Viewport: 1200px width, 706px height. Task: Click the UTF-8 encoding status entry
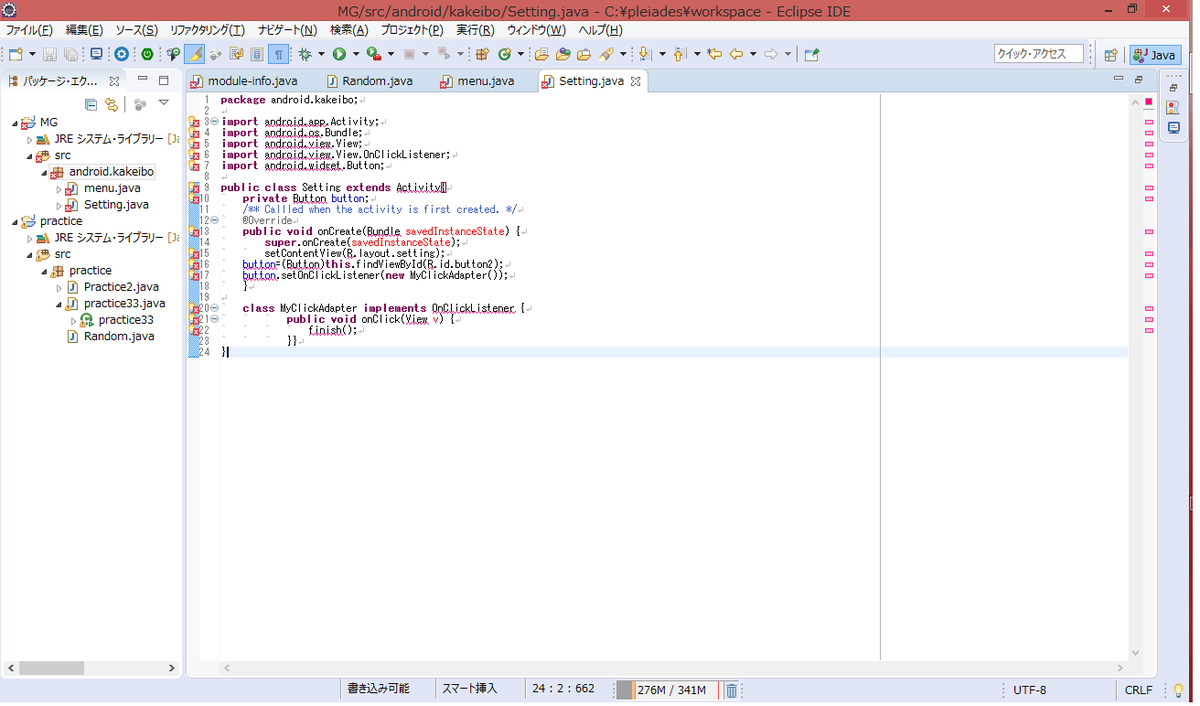[x=1030, y=690]
